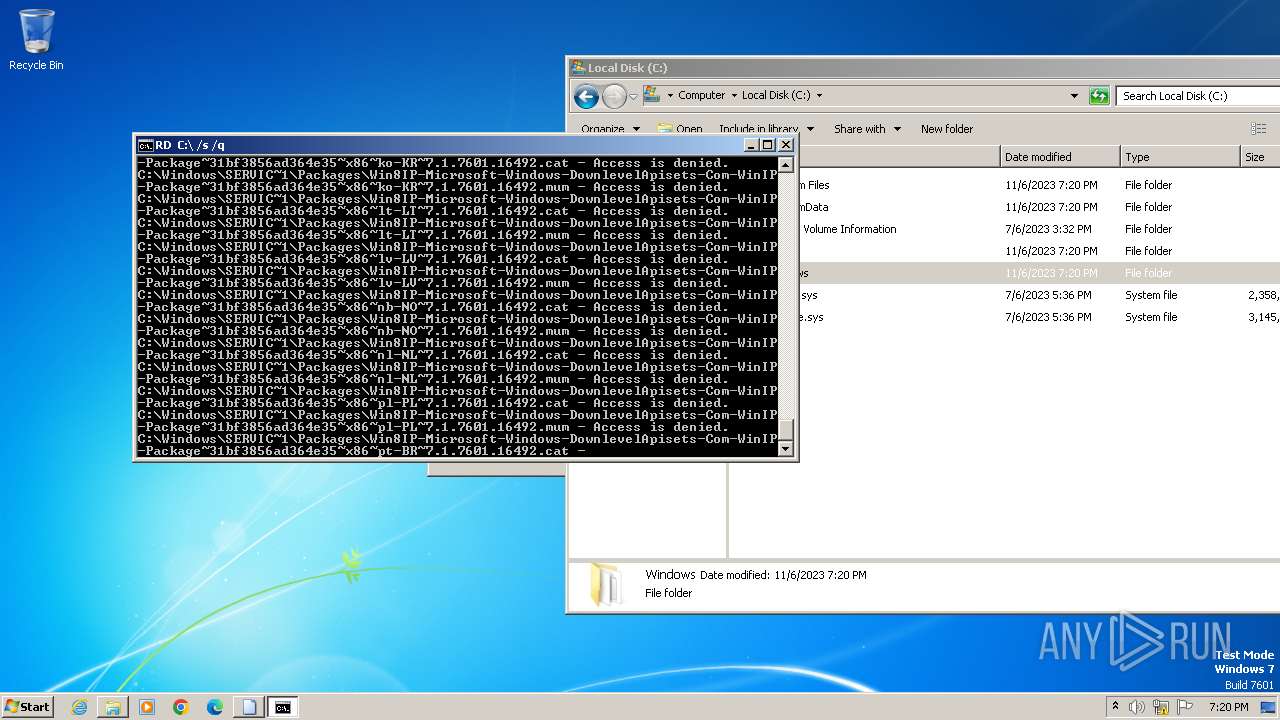Sort by Size column header
Screen dimensions: 1280x720
point(1260,157)
